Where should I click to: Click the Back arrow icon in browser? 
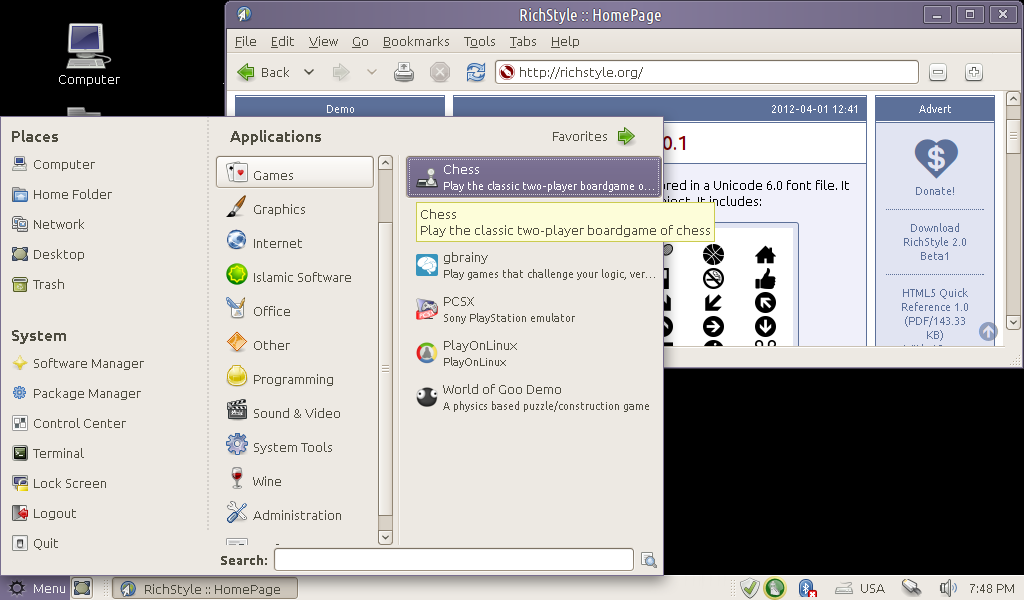pos(246,72)
